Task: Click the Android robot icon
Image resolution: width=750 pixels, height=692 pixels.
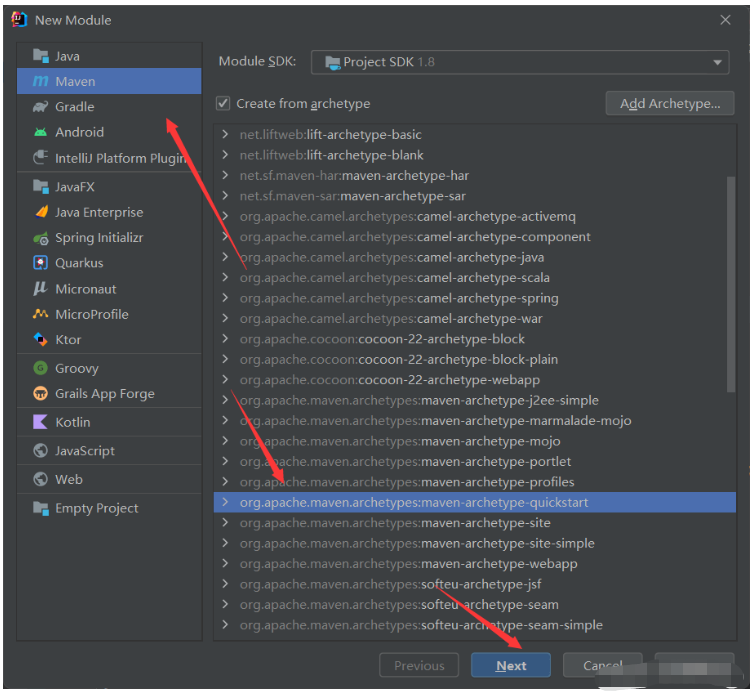Action: coord(40,132)
